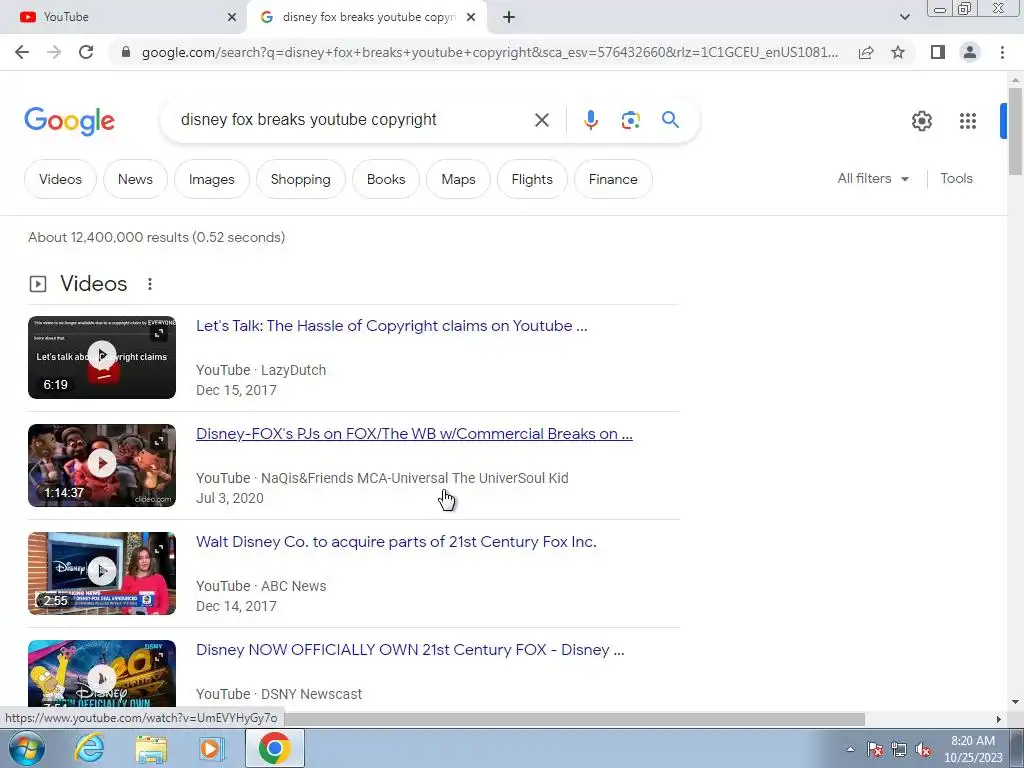Open Disney NOW OFFICIALLY OWN Fox link
Viewport: 1024px width, 768px height.
pyautogui.click(x=410, y=650)
